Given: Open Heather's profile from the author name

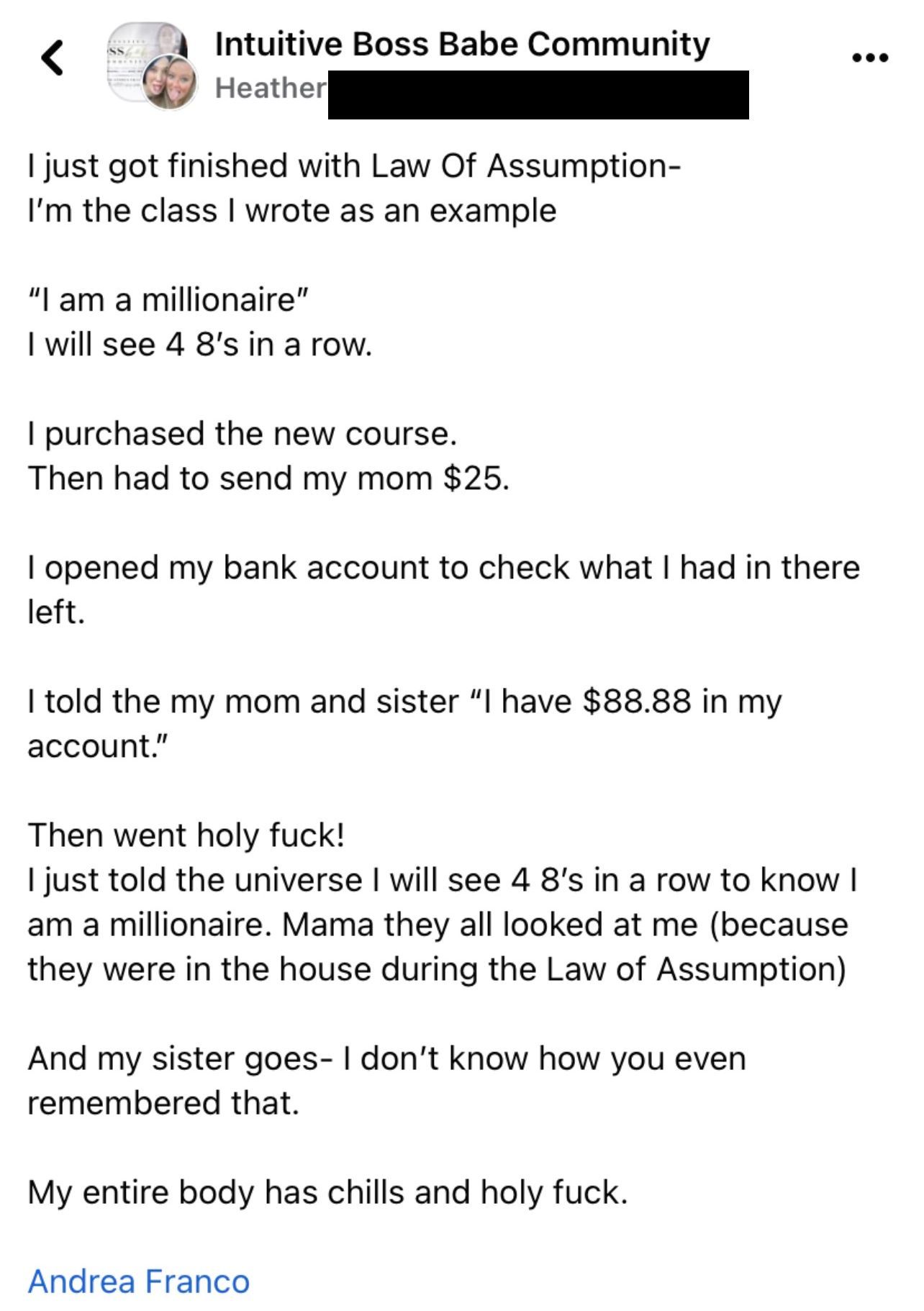Looking at the screenshot, I should pyautogui.click(x=271, y=88).
